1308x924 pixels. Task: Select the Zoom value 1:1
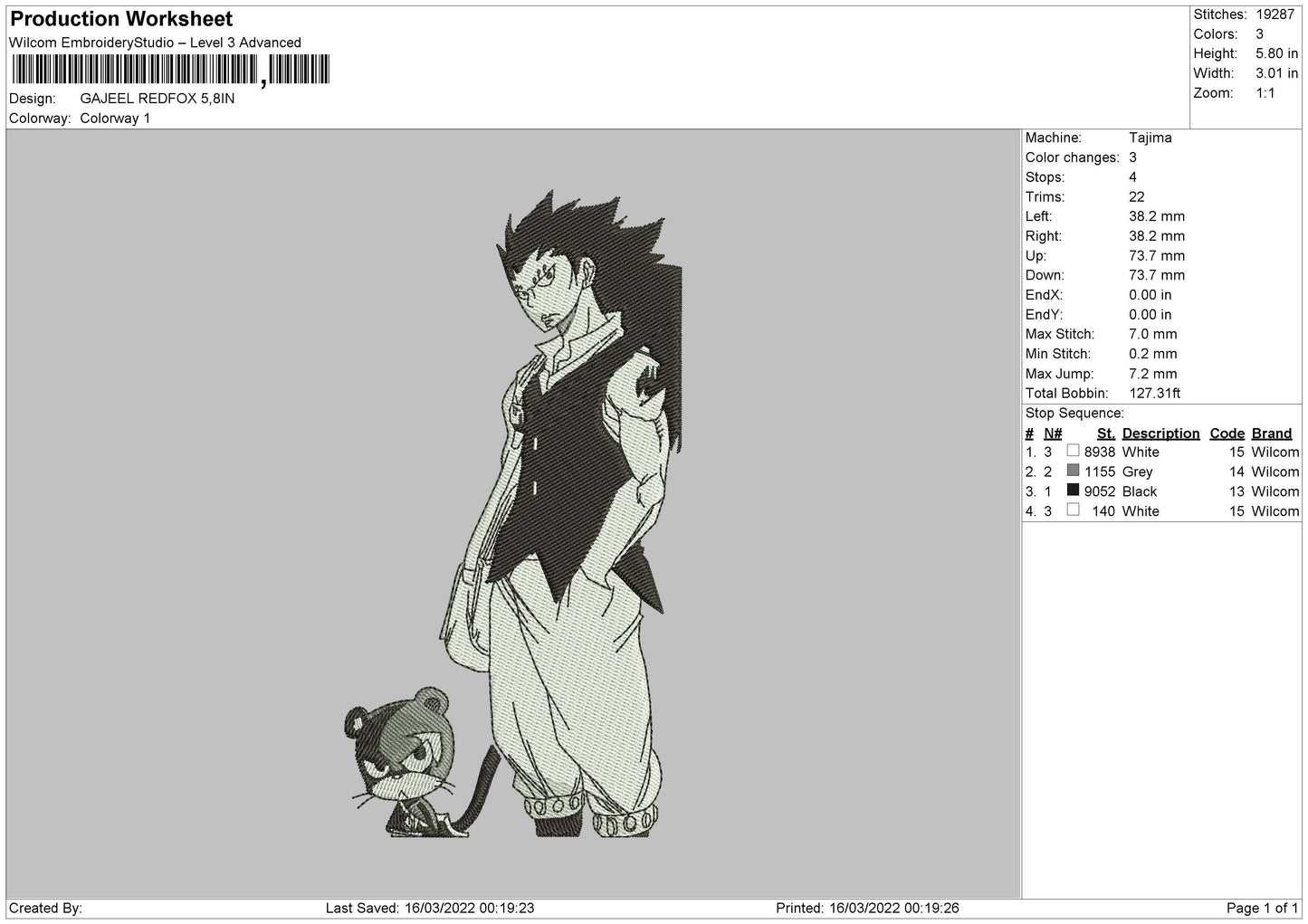(x=1265, y=93)
